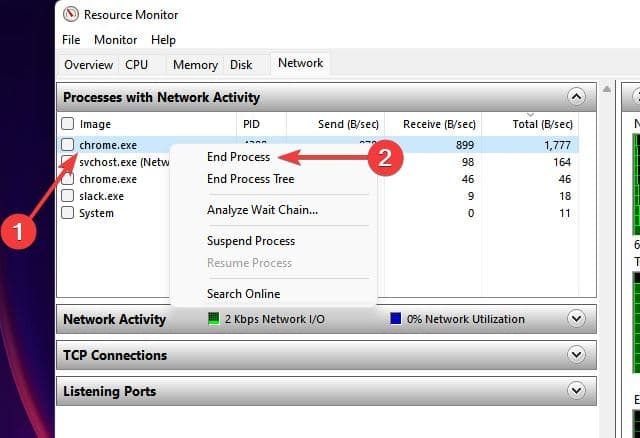
Task: Click Search Online in context menu
Action: pos(243,294)
